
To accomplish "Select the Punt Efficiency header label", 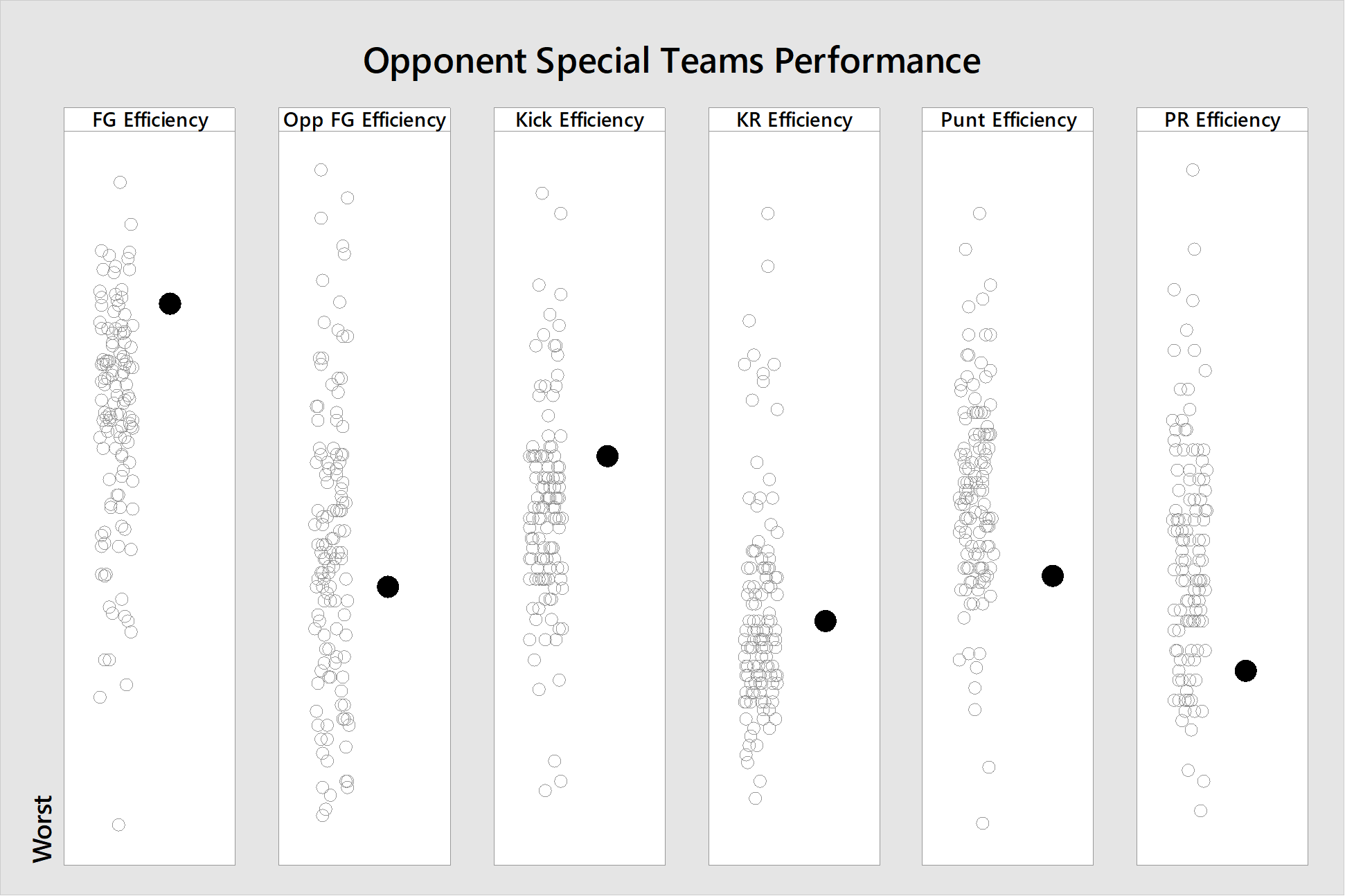I will 1008,120.
